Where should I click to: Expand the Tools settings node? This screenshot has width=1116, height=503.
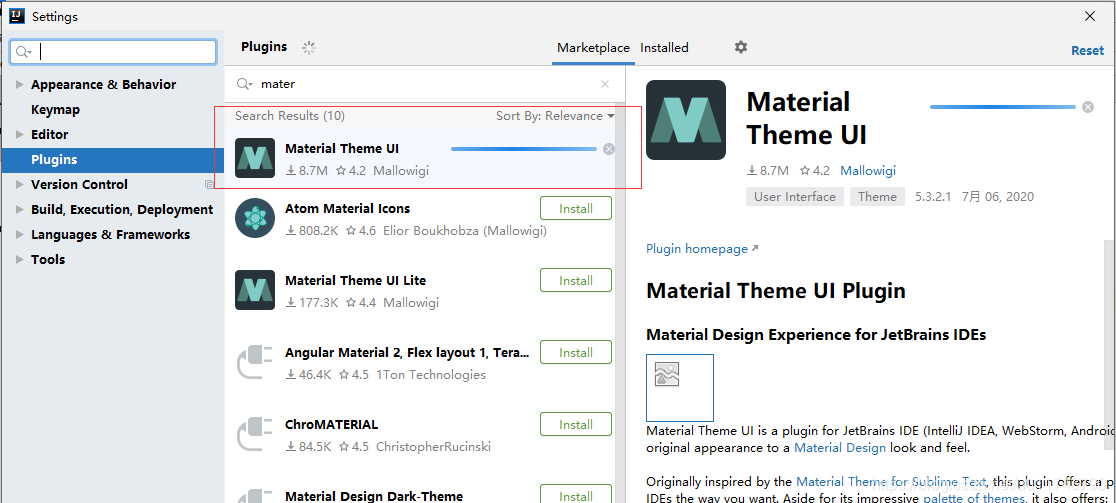click(19, 259)
